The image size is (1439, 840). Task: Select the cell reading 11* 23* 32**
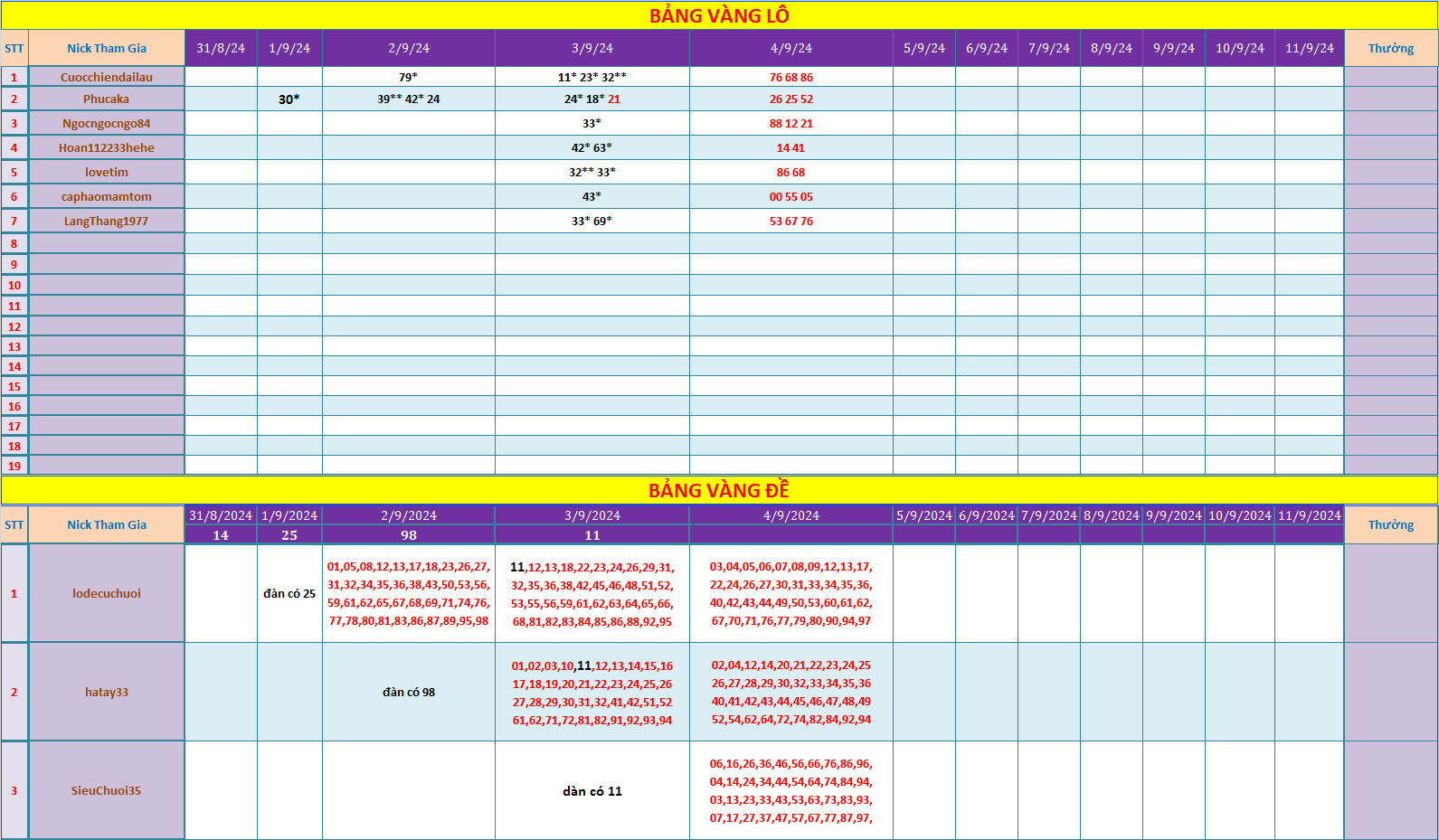coord(592,77)
